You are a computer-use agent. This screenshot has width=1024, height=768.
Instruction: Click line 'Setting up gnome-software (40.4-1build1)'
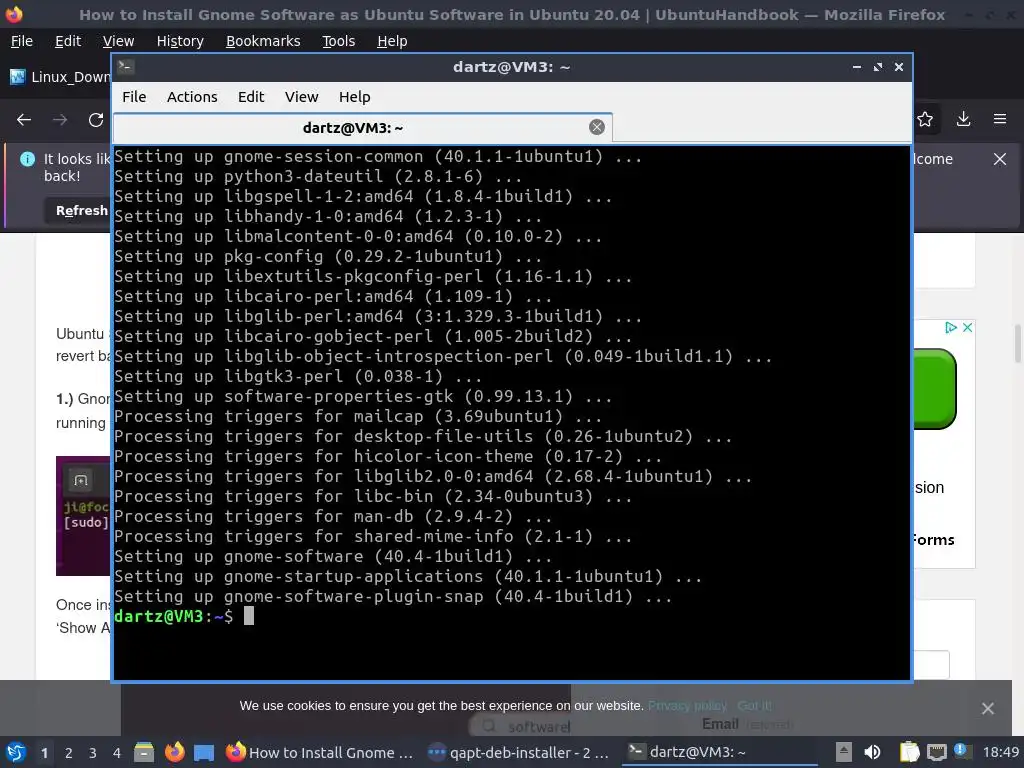(x=333, y=556)
